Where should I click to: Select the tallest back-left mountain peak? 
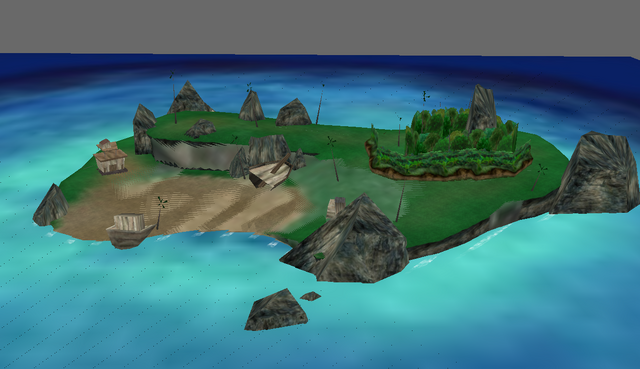pyautogui.click(x=189, y=98)
